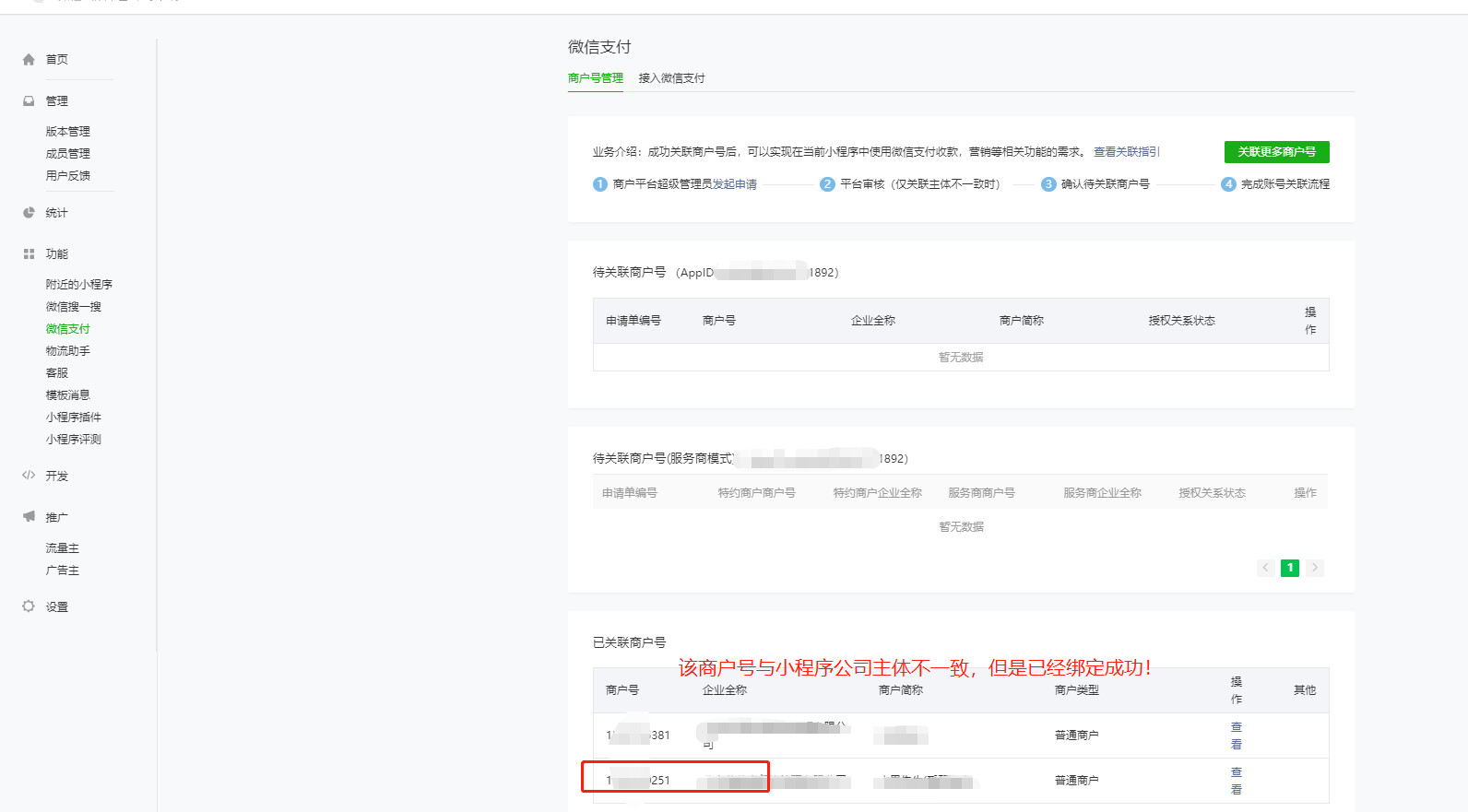Screen dimensions: 1468x812
Task: Open 开发 section label in sidebar
Action: point(57,477)
